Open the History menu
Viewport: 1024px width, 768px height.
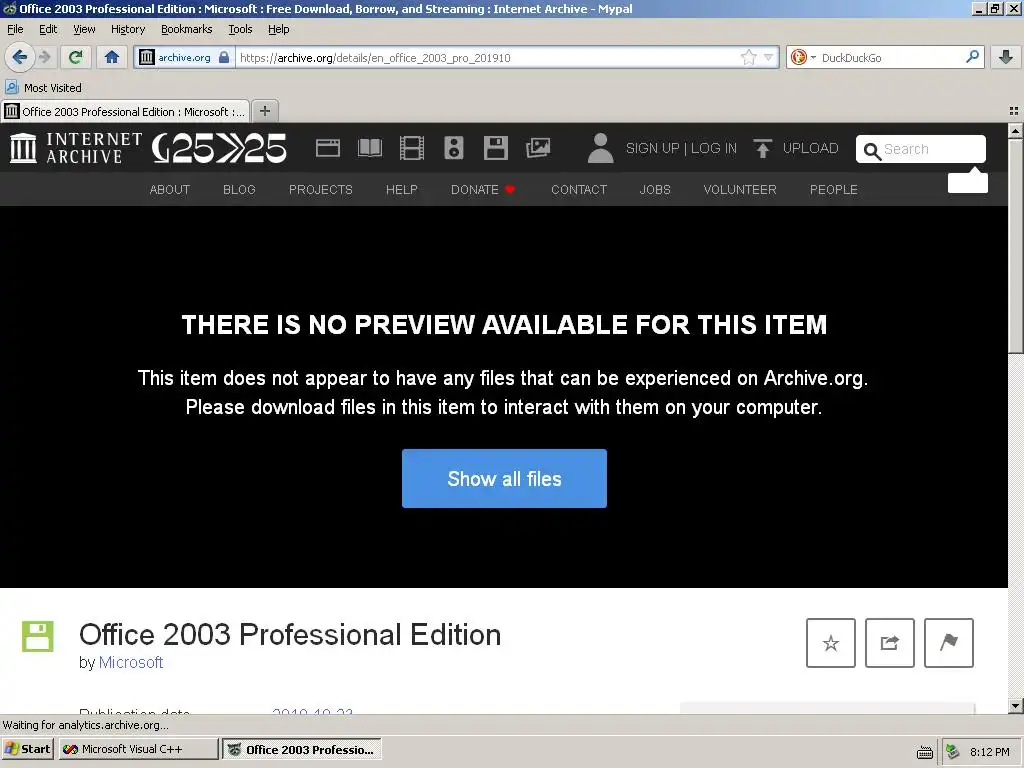click(x=128, y=29)
